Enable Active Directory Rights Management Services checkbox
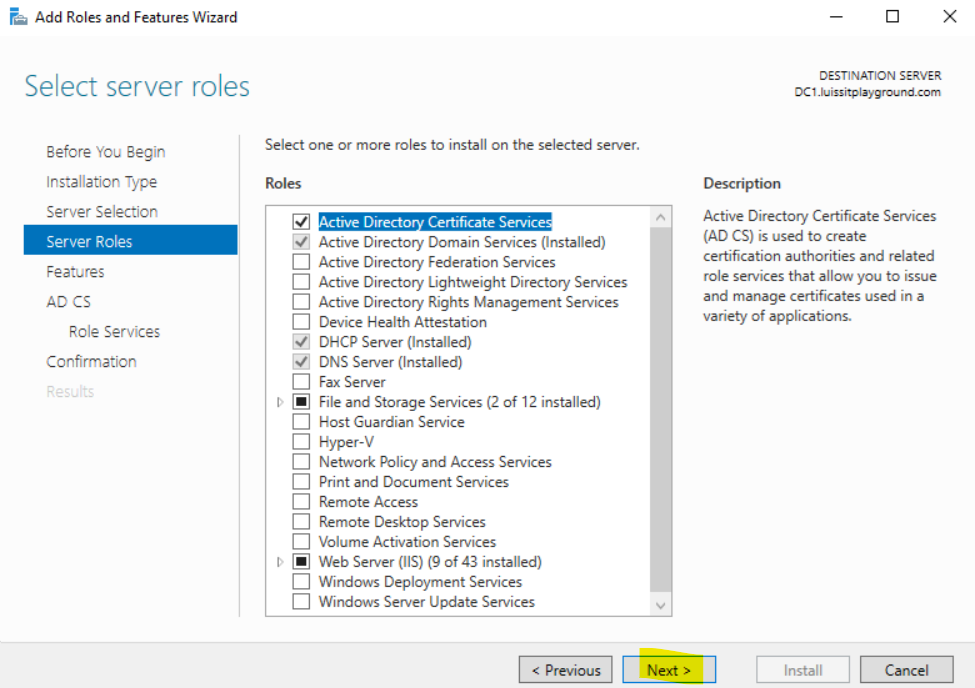 (x=301, y=302)
